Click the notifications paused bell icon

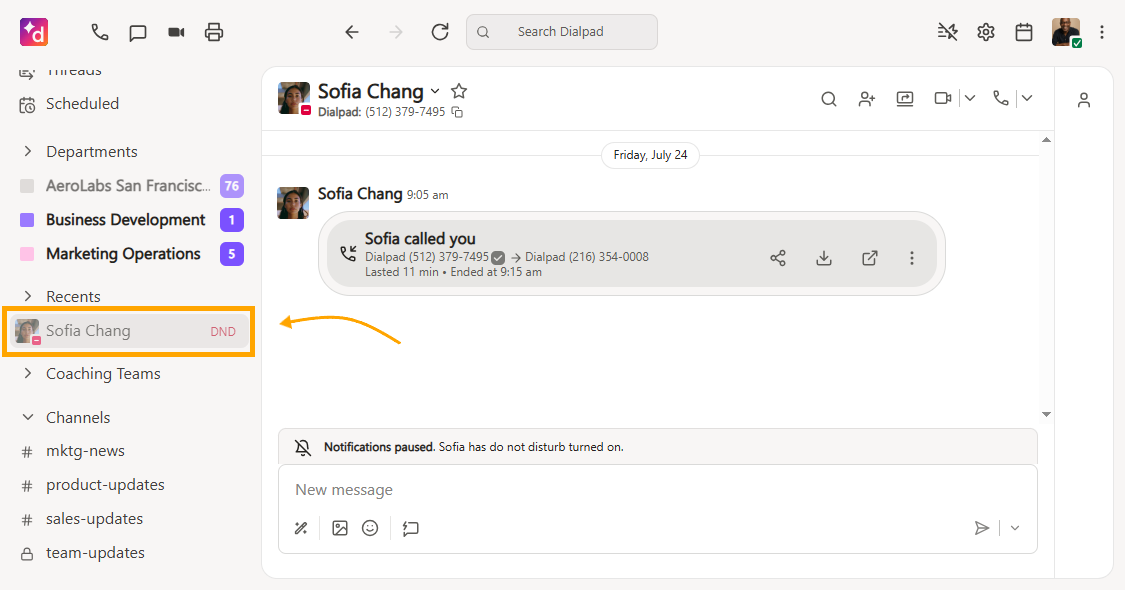[x=303, y=448]
